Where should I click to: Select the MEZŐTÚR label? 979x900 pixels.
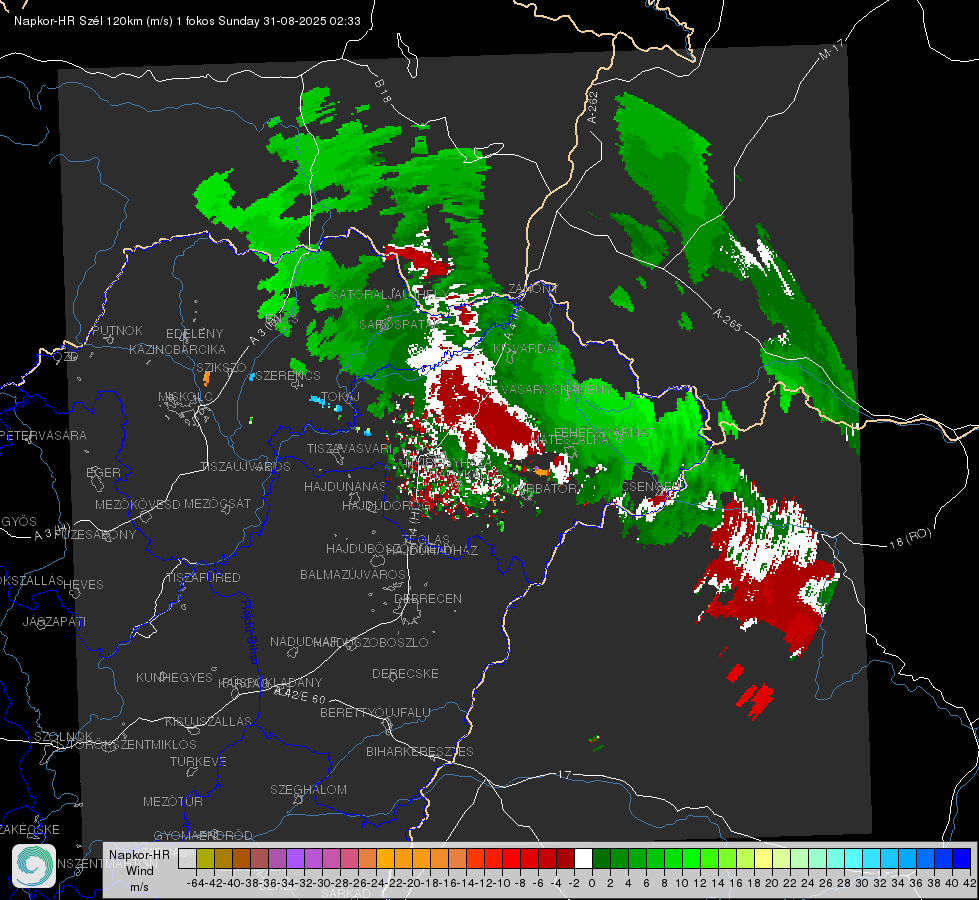pyautogui.click(x=173, y=801)
